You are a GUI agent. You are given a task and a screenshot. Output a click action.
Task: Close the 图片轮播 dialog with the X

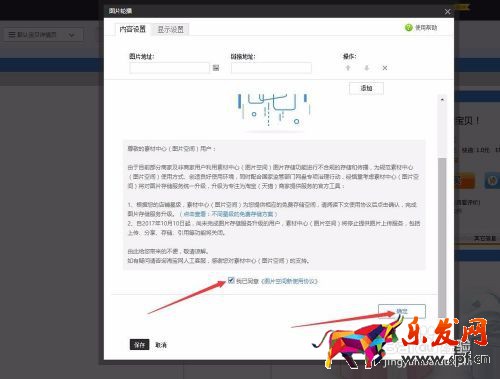click(447, 12)
